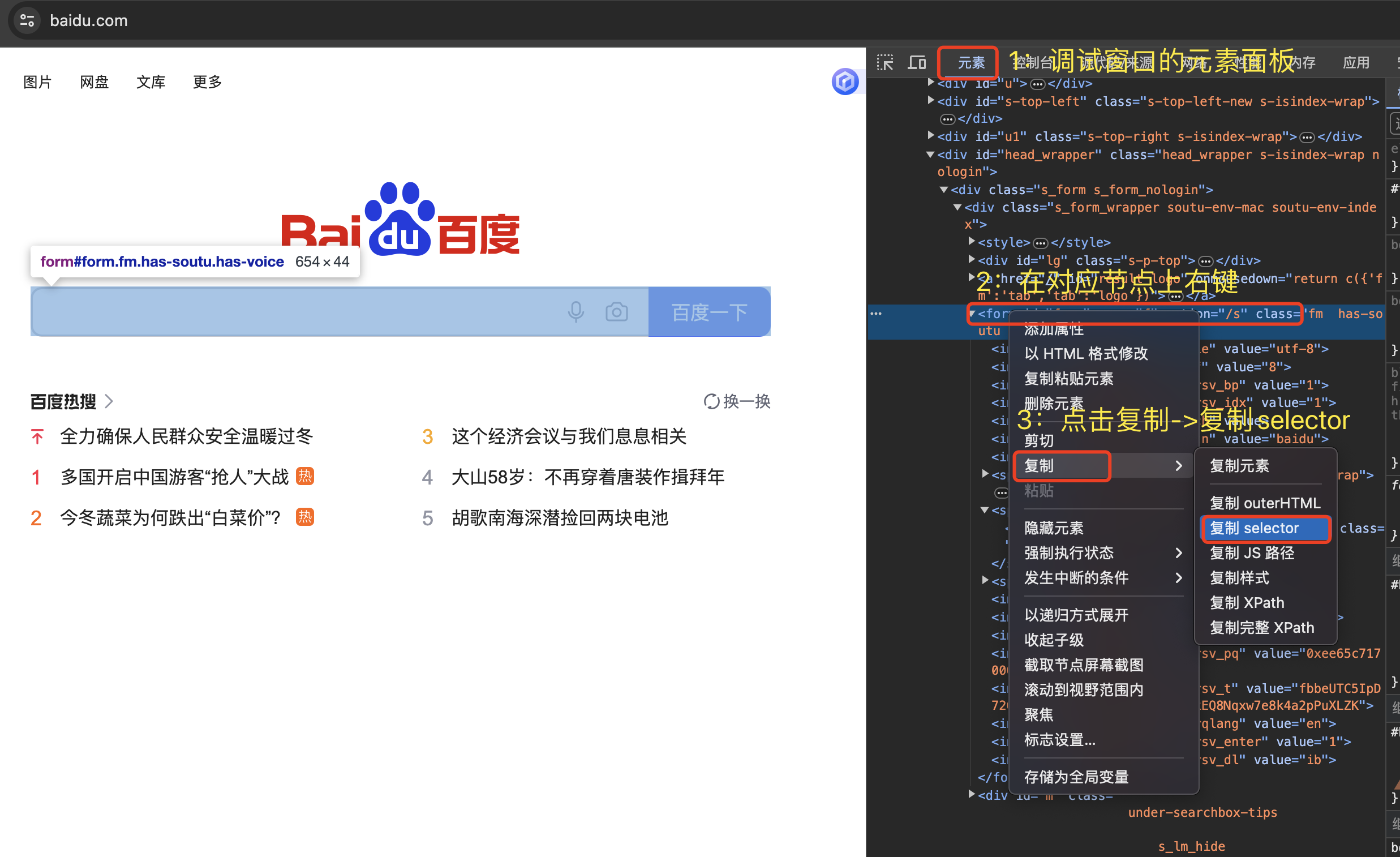Choose 标志设置... in context menu
Image resolution: width=1400 pixels, height=857 pixels.
pos(1103,740)
